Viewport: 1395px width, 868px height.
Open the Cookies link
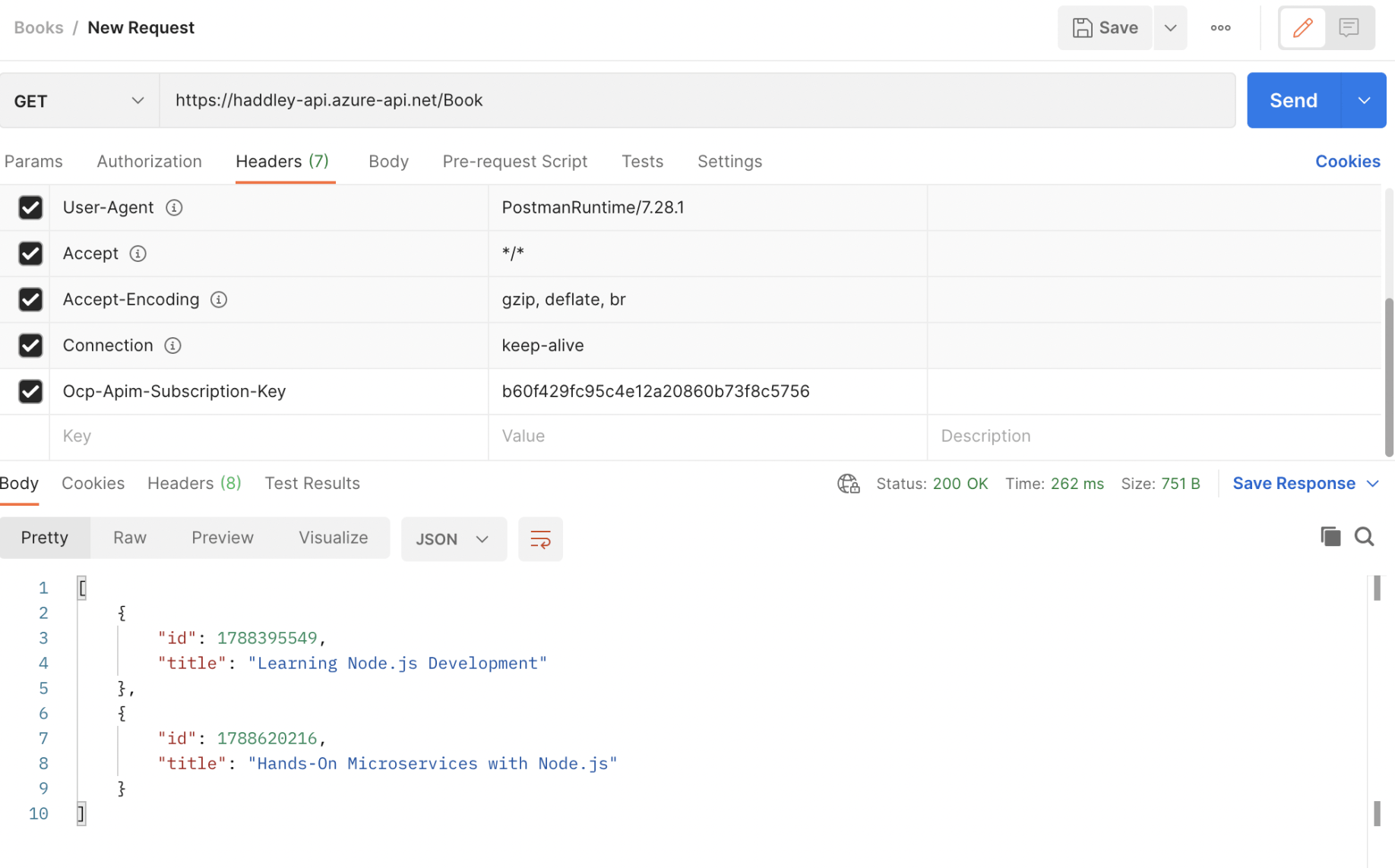(x=1347, y=162)
